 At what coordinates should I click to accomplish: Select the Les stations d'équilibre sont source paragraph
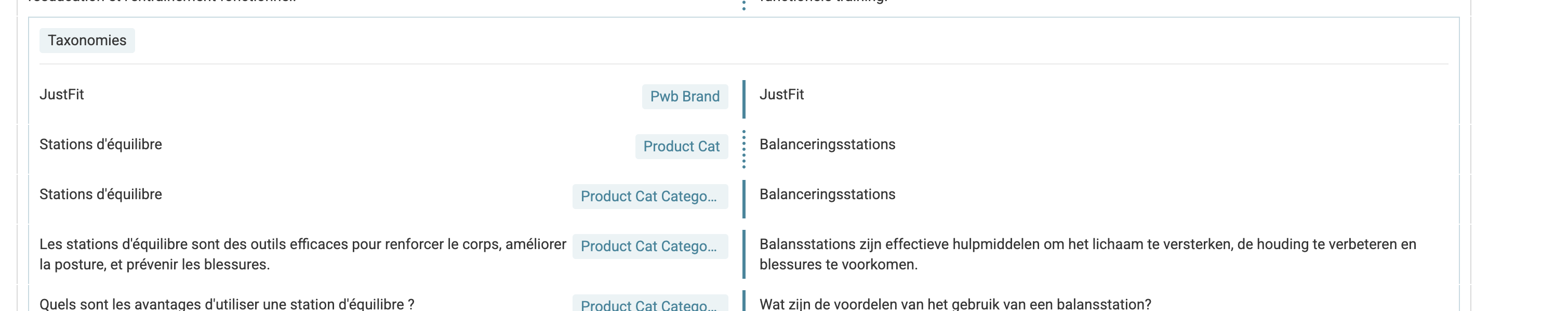point(302,254)
